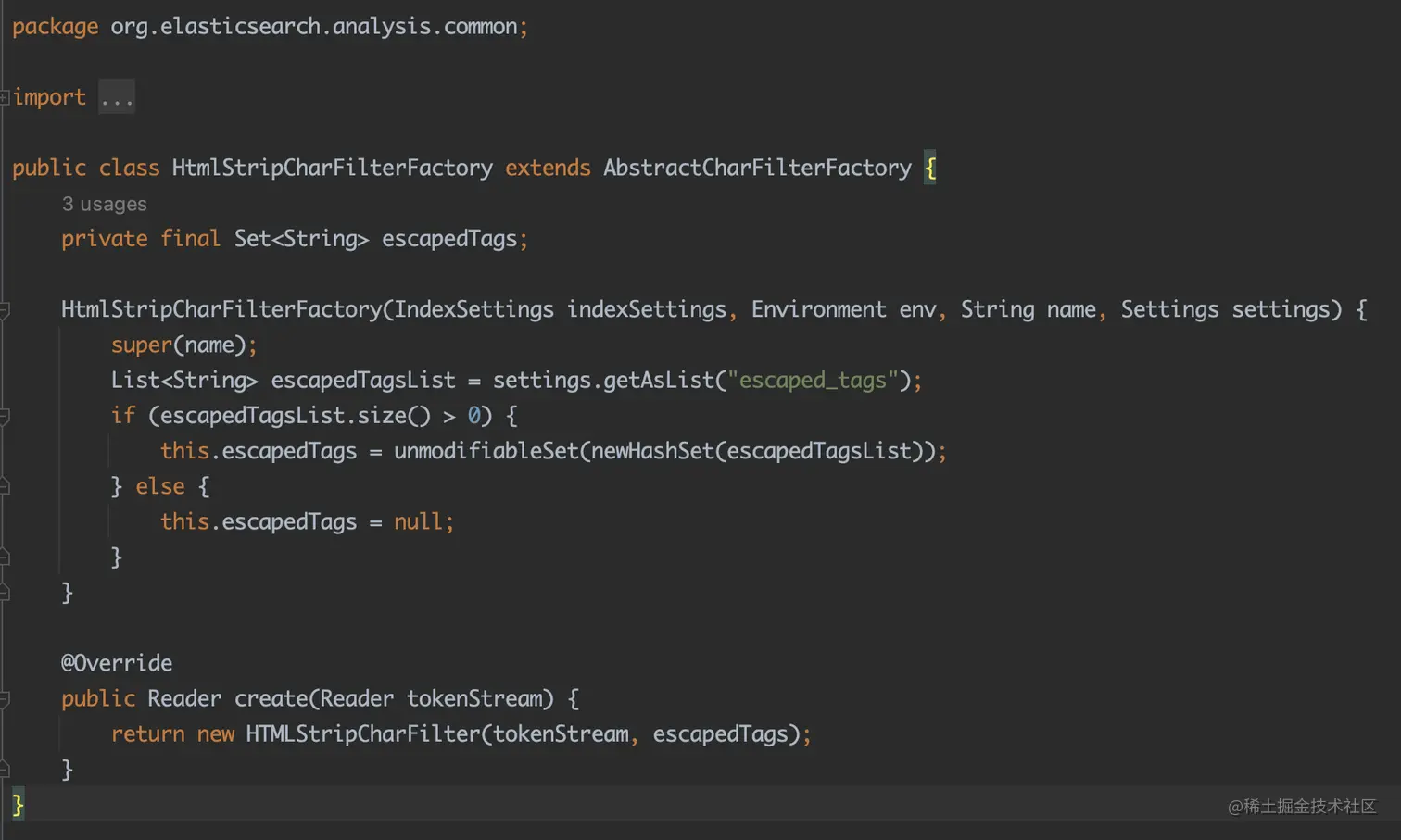Image resolution: width=1401 pixels, height=840 pixels.
Task: Click 'org.elasticsearch.analysis.common' package name
Action: tap(313, 27)
